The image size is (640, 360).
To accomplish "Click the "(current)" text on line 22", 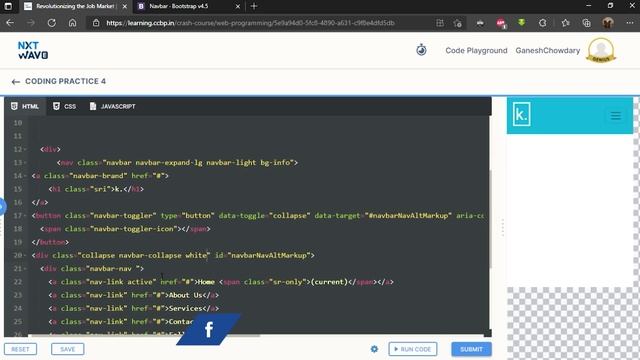I will pyautogui.click(x=329, y=282).
